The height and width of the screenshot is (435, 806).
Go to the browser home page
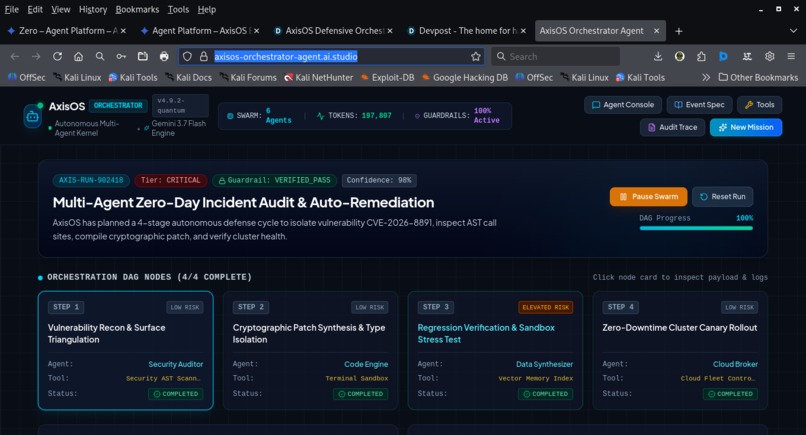tap(78, 57)
